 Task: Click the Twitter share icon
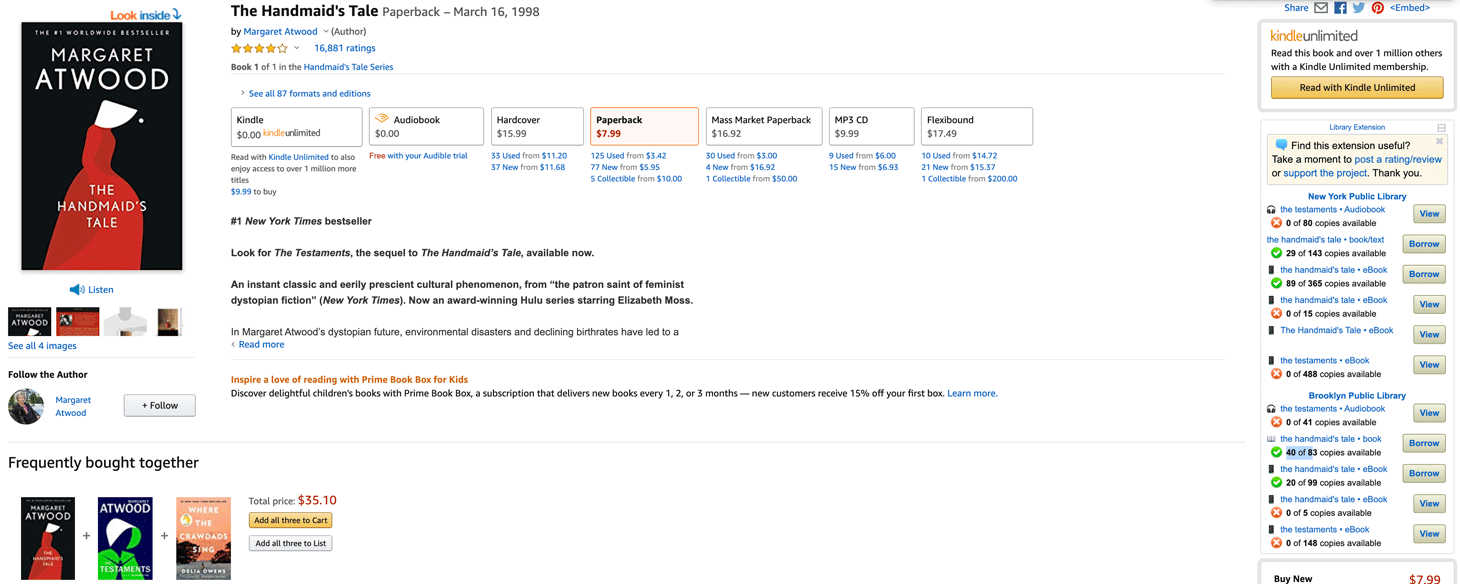pyautogui.click(x=1359, y=8)
